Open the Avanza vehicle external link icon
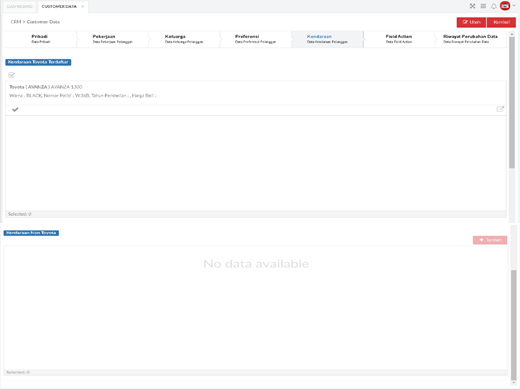The image size is (520, 389). pyautogui.click(x=500, y=109)
